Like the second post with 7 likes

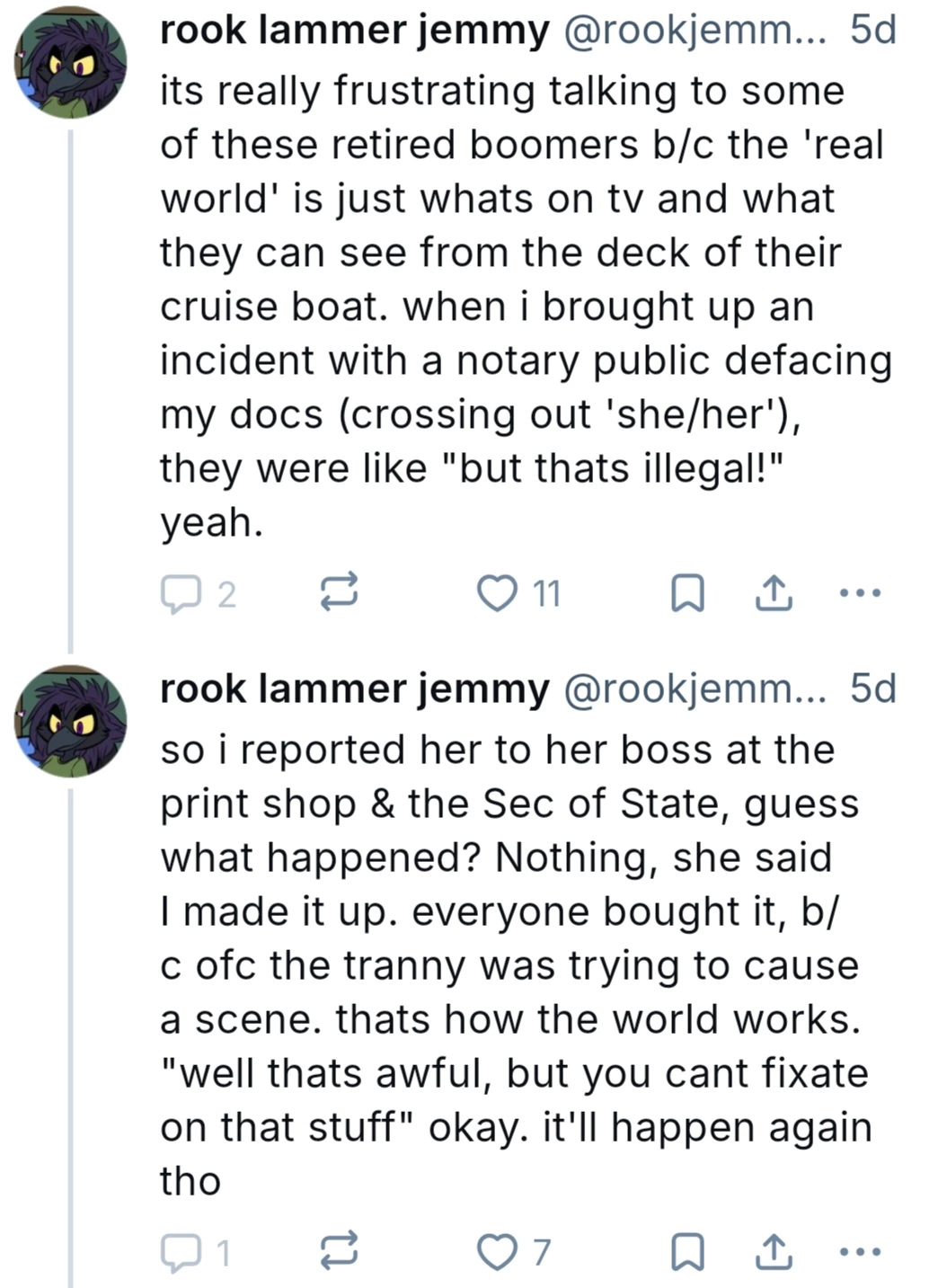[x=496, y=1251]
